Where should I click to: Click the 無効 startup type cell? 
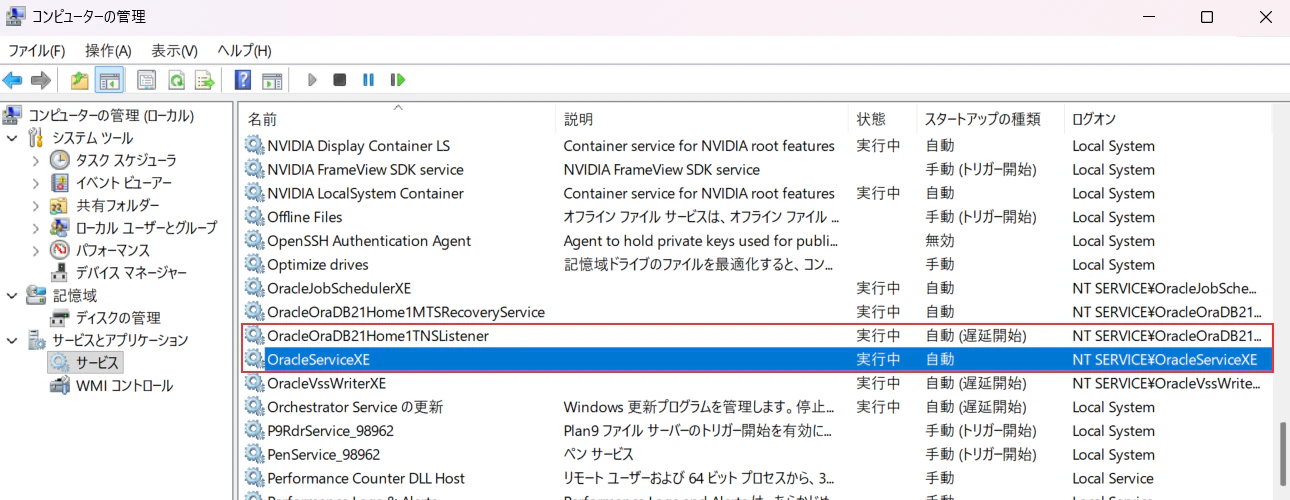pyautogui.click(x=939, y=241)
